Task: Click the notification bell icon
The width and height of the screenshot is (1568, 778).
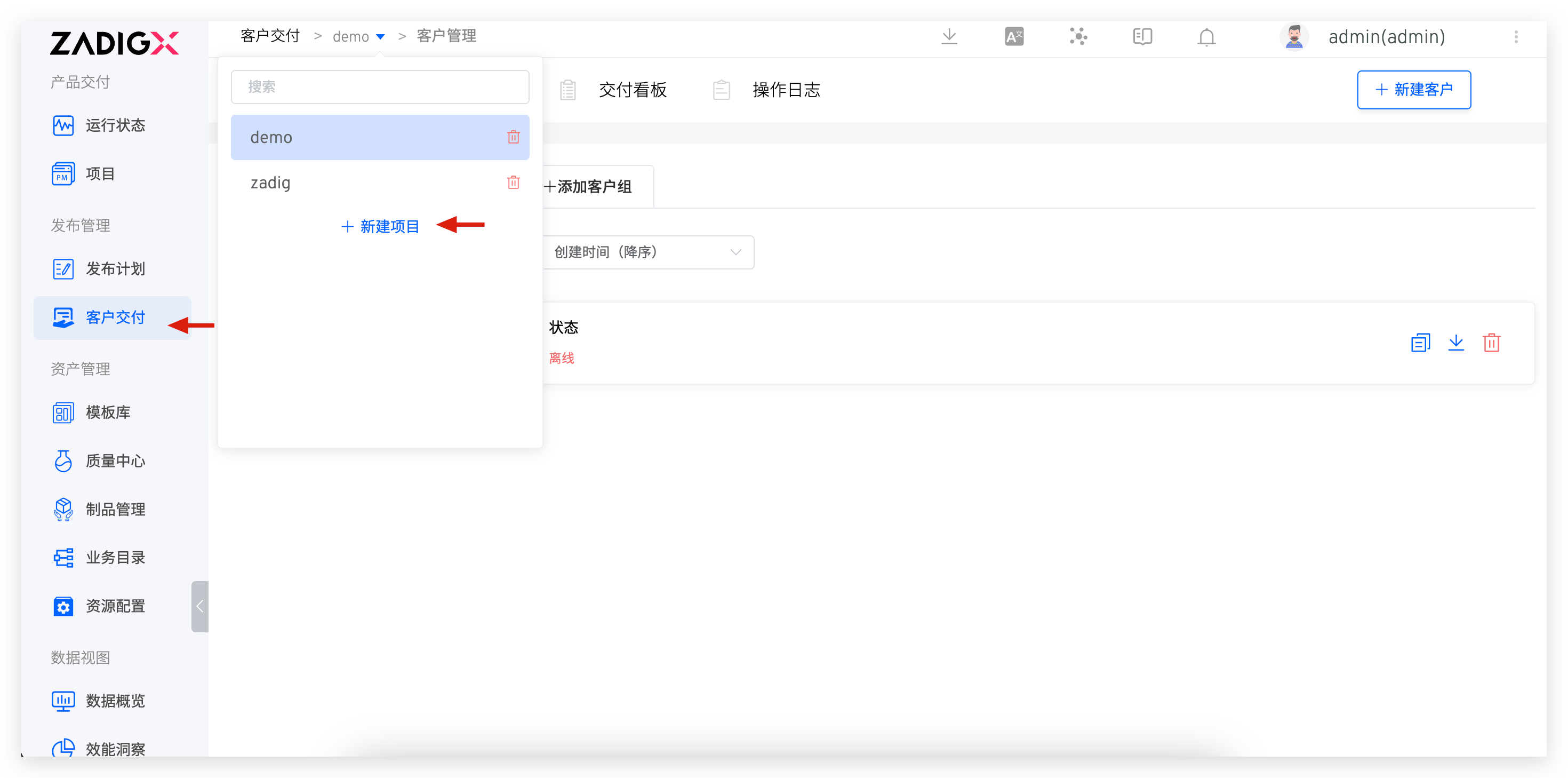Action: point(1206,37)
